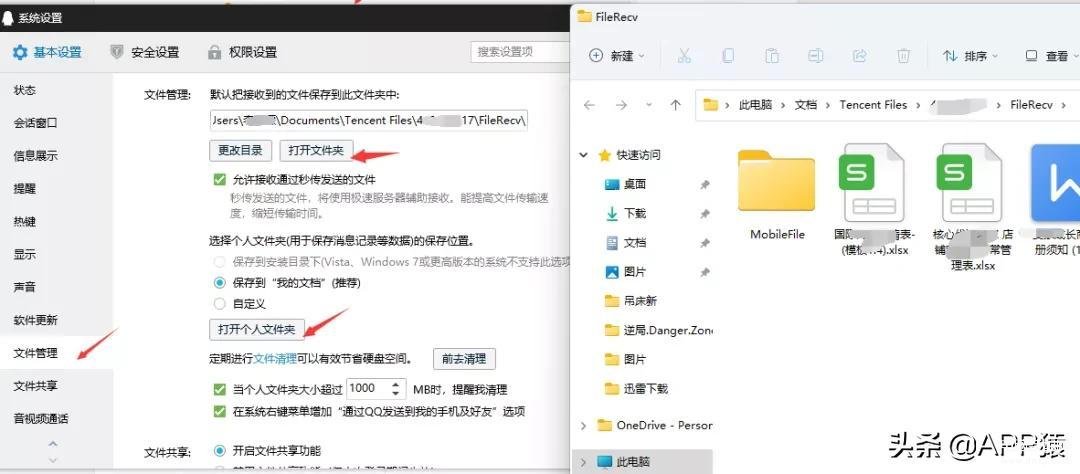Select 热键 in settings sidebar

[x=25, y=222]
